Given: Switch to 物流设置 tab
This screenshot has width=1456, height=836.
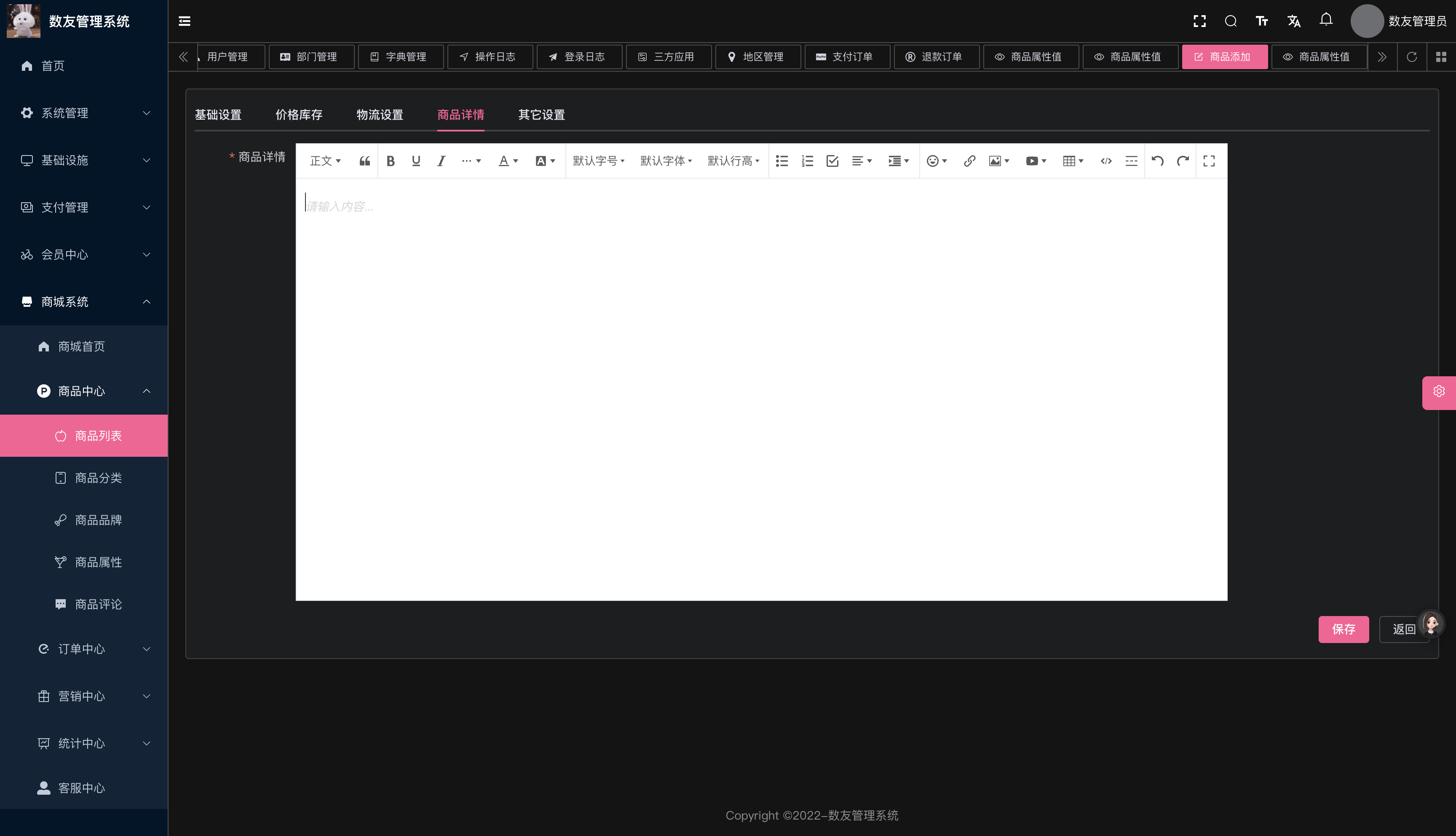Looking at the screenshot, I should pos(380,115).
